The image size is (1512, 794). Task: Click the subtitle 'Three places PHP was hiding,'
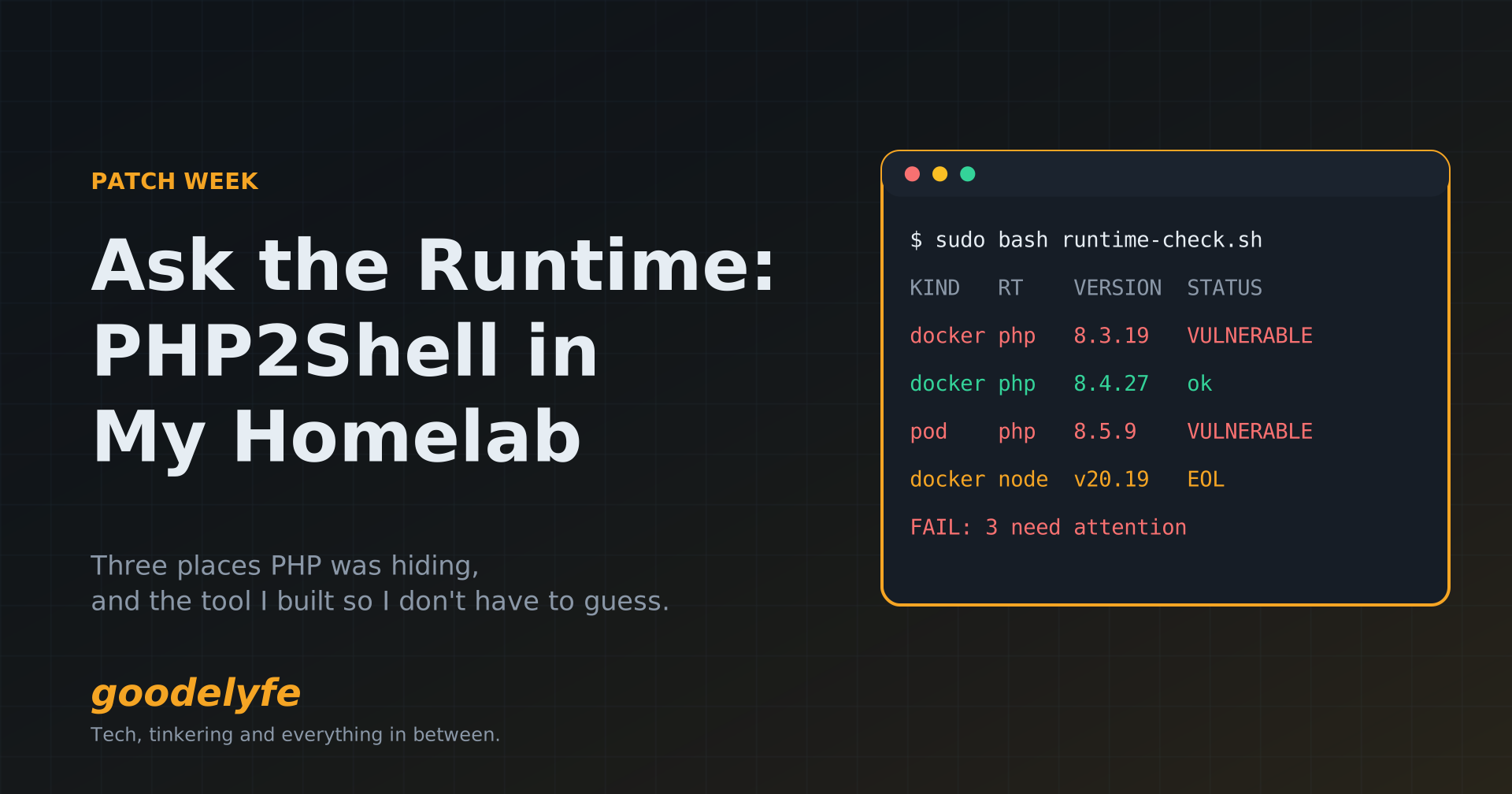click(285, 566)
